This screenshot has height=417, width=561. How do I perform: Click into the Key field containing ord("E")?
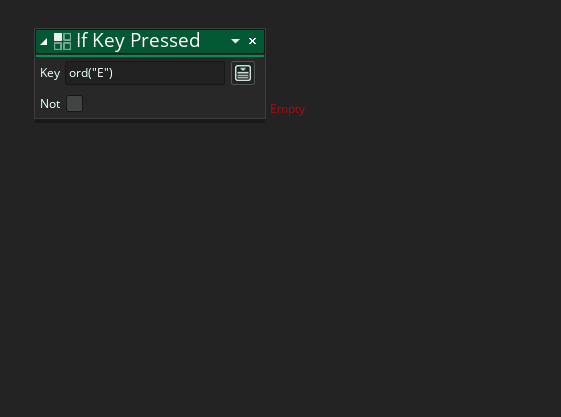click(145, 73)
